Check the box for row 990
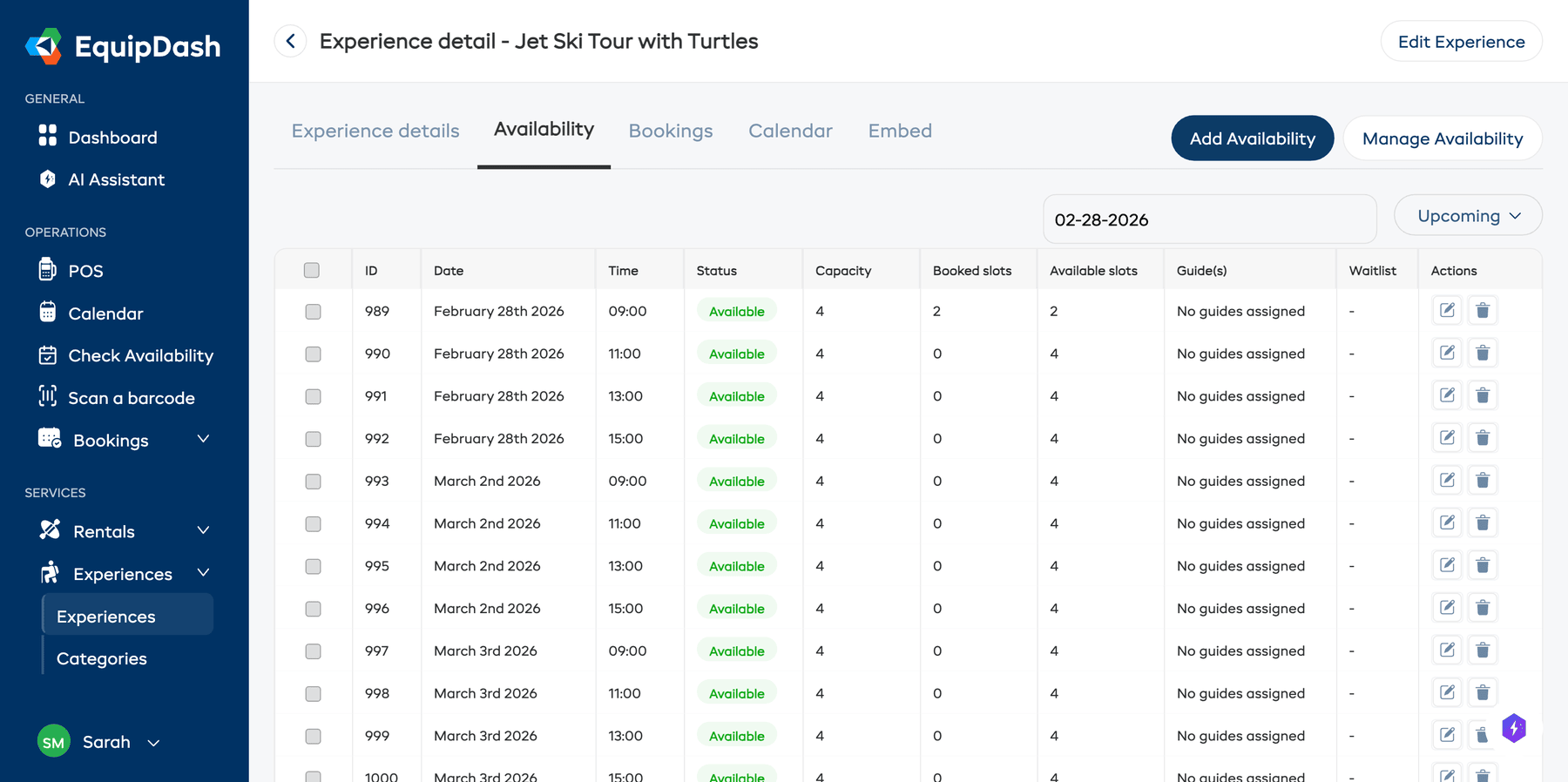The height and width of the screenshot is (782, 1568). coord(313,354)
